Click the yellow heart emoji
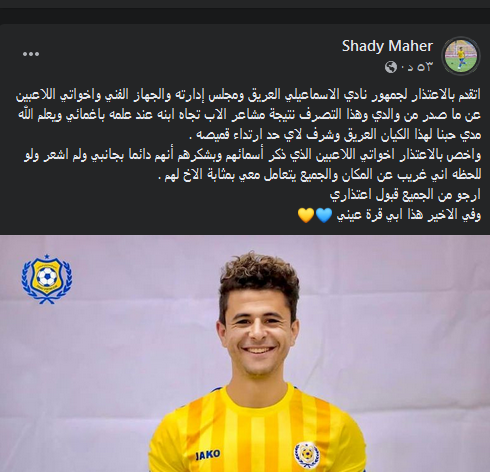The image size is (490, 472). pyautogui.click(x=306, y=215)
